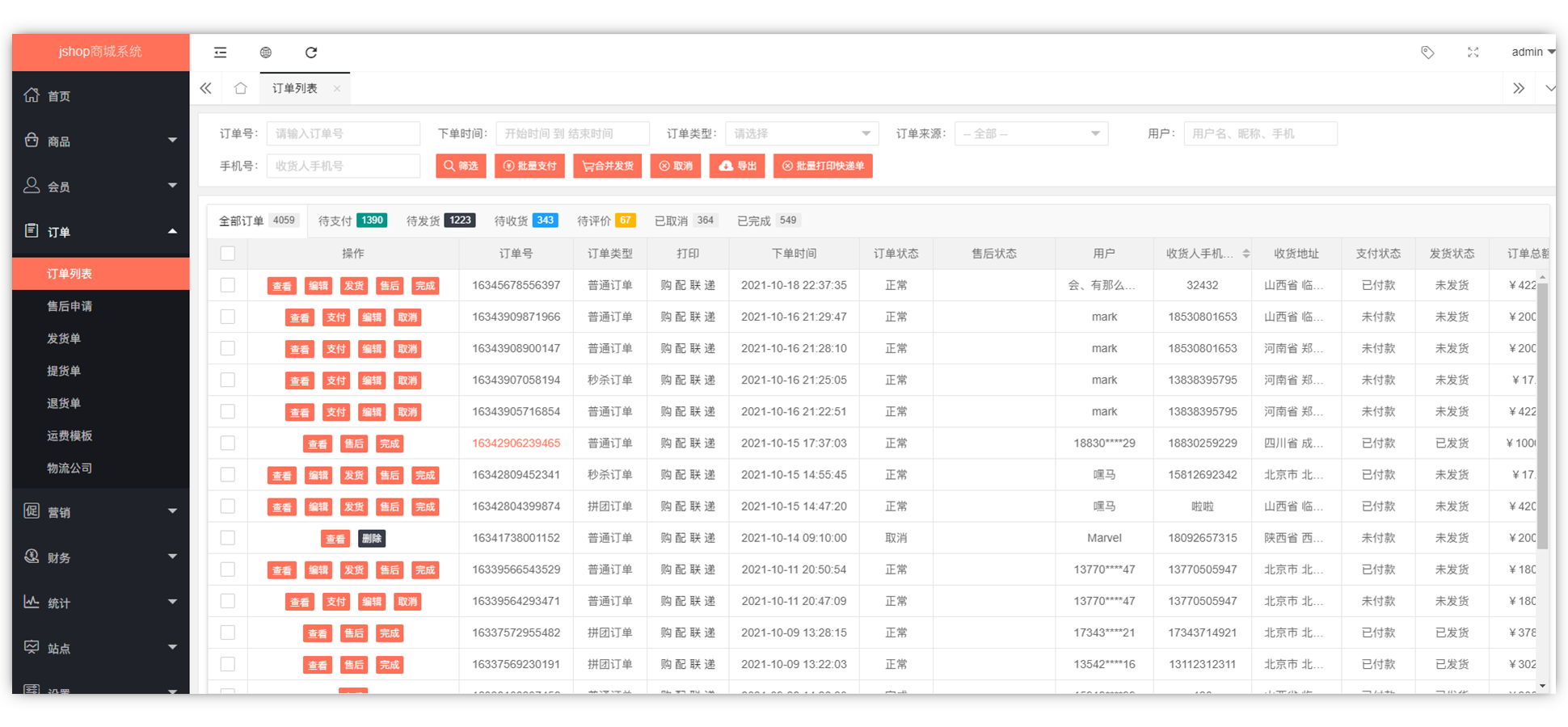Image resolution: width=1568 pixels, height=727 pixels.
Task: Open order link 16342906239465
Action: [516, 443]
